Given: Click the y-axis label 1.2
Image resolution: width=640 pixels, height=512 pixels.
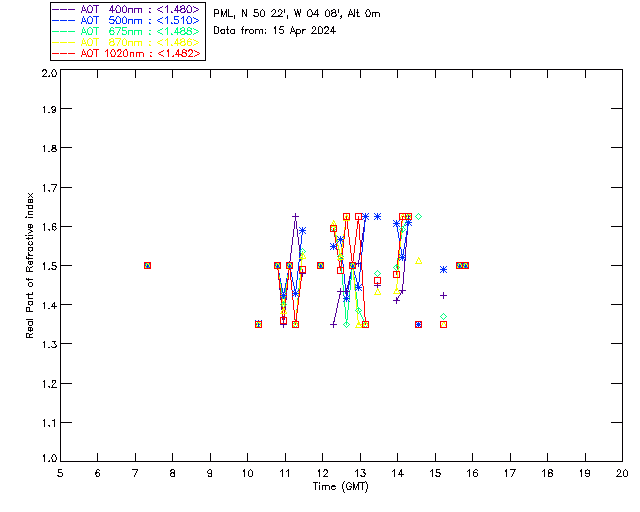Looking at the screenshot, I should (49, 384).
